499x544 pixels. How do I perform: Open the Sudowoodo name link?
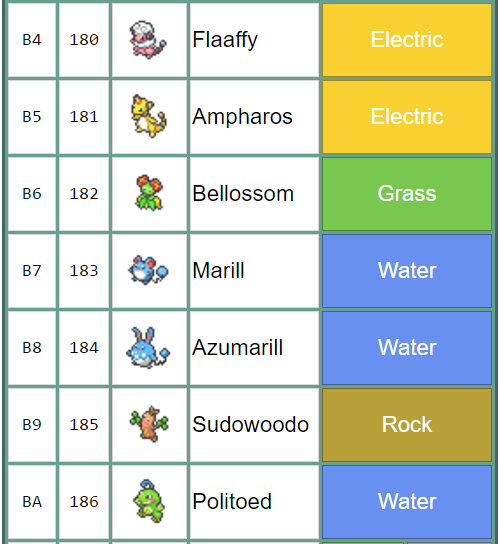click(x=251, y=424)
